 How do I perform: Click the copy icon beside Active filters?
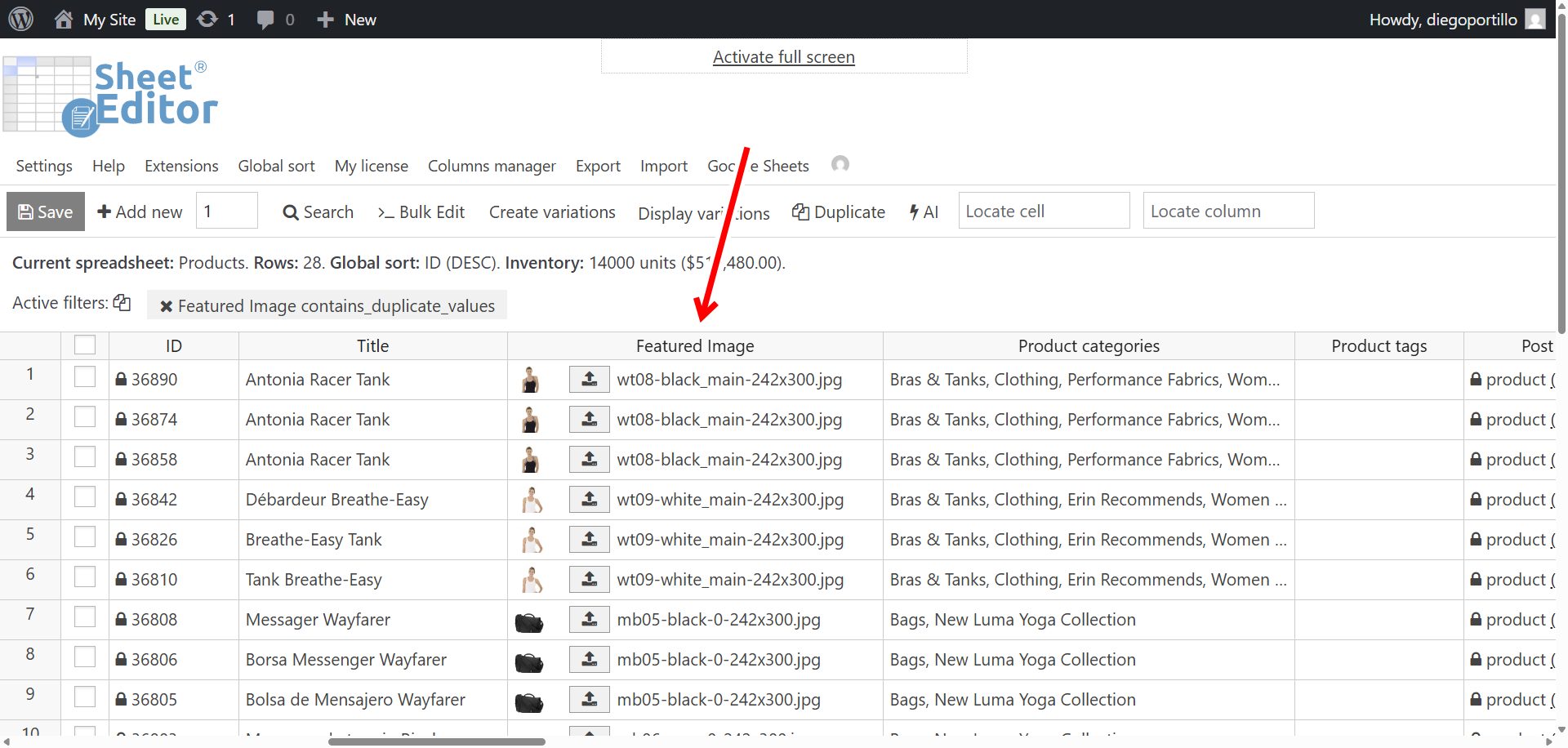click(122, 303)
